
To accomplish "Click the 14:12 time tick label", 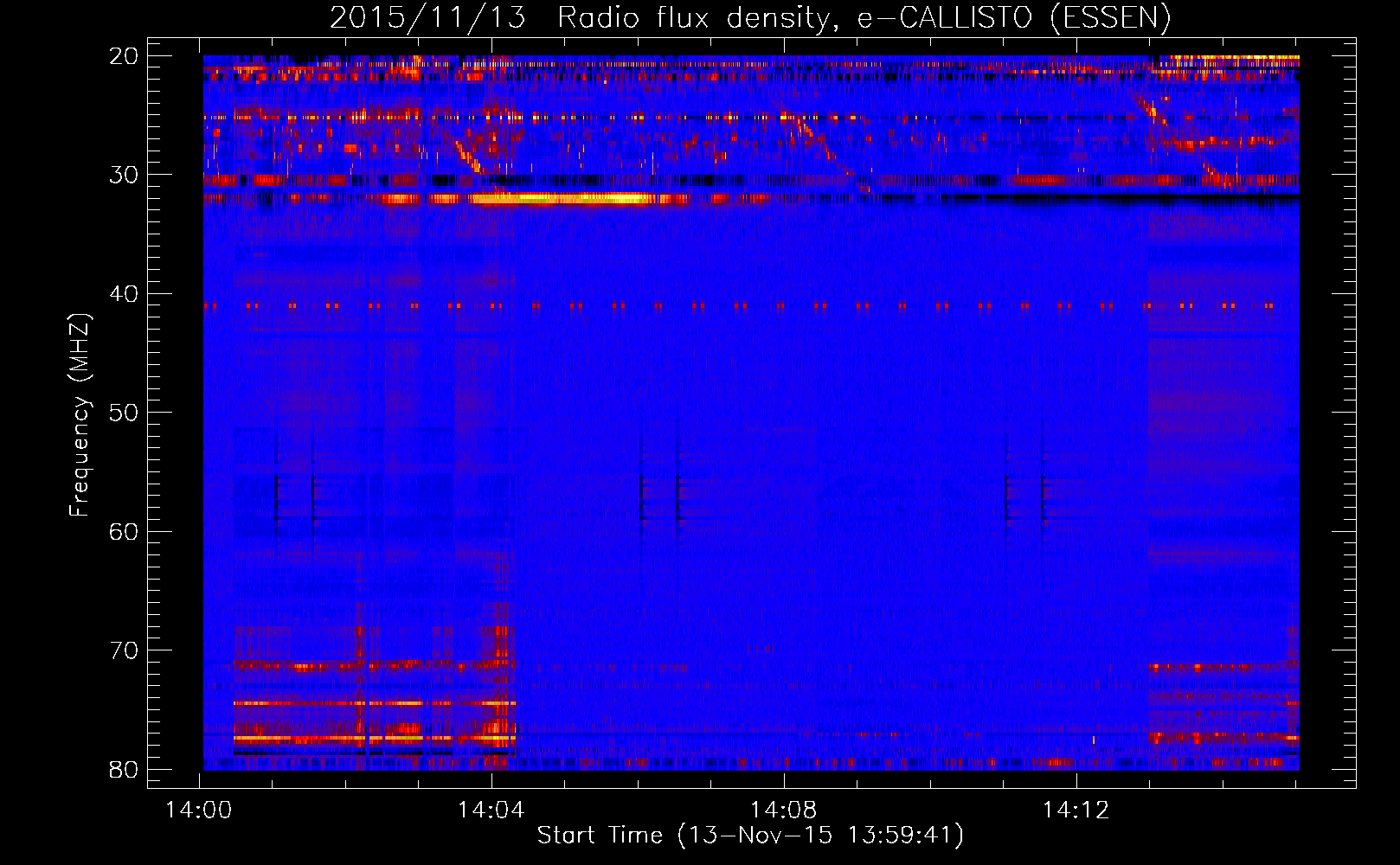I will click(x=1076, y=811).
